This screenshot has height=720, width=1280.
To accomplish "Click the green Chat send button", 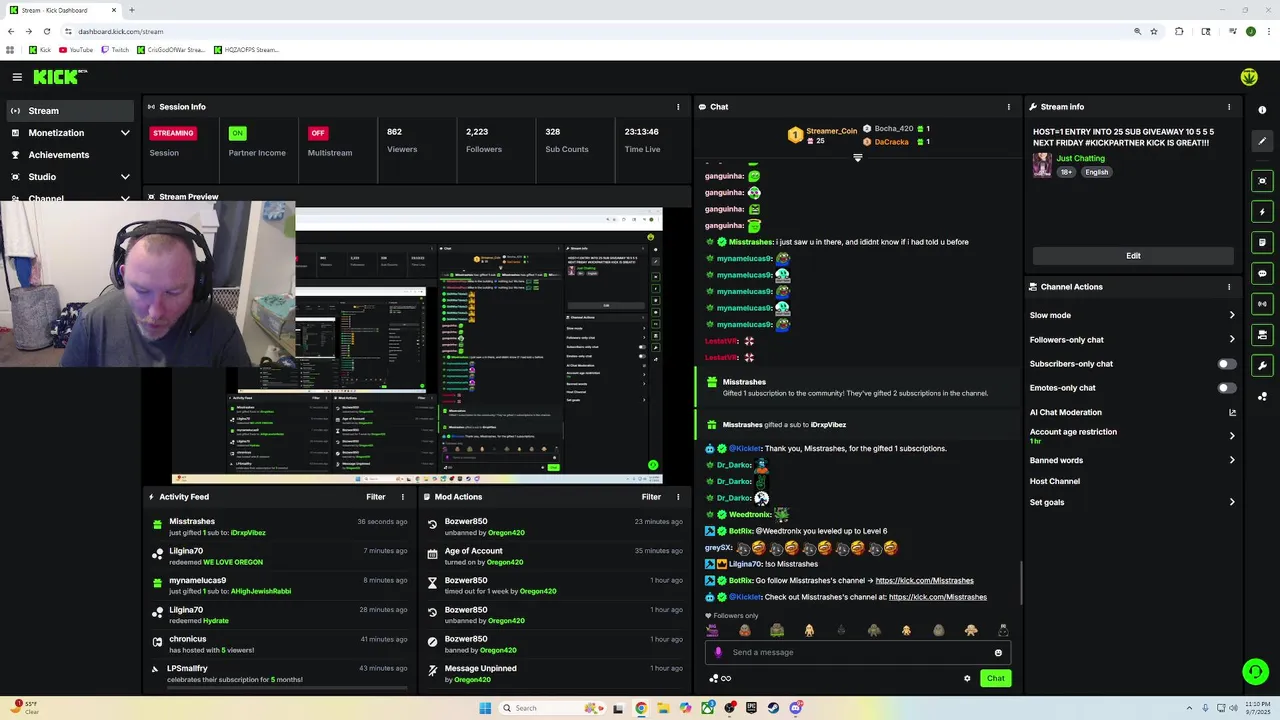I will (995, 678).
